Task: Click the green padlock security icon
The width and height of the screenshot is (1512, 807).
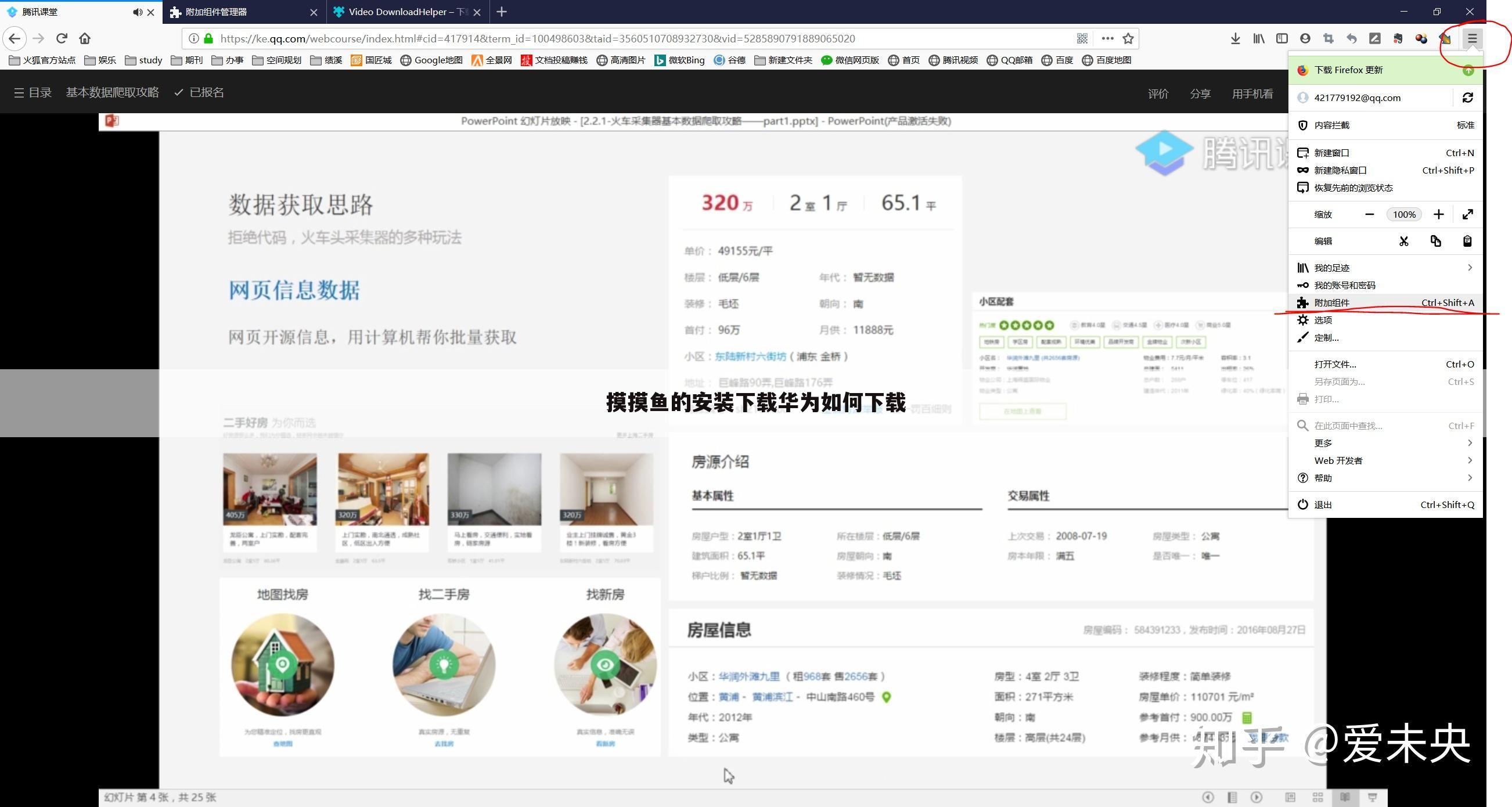Action: tap(208, 39)
